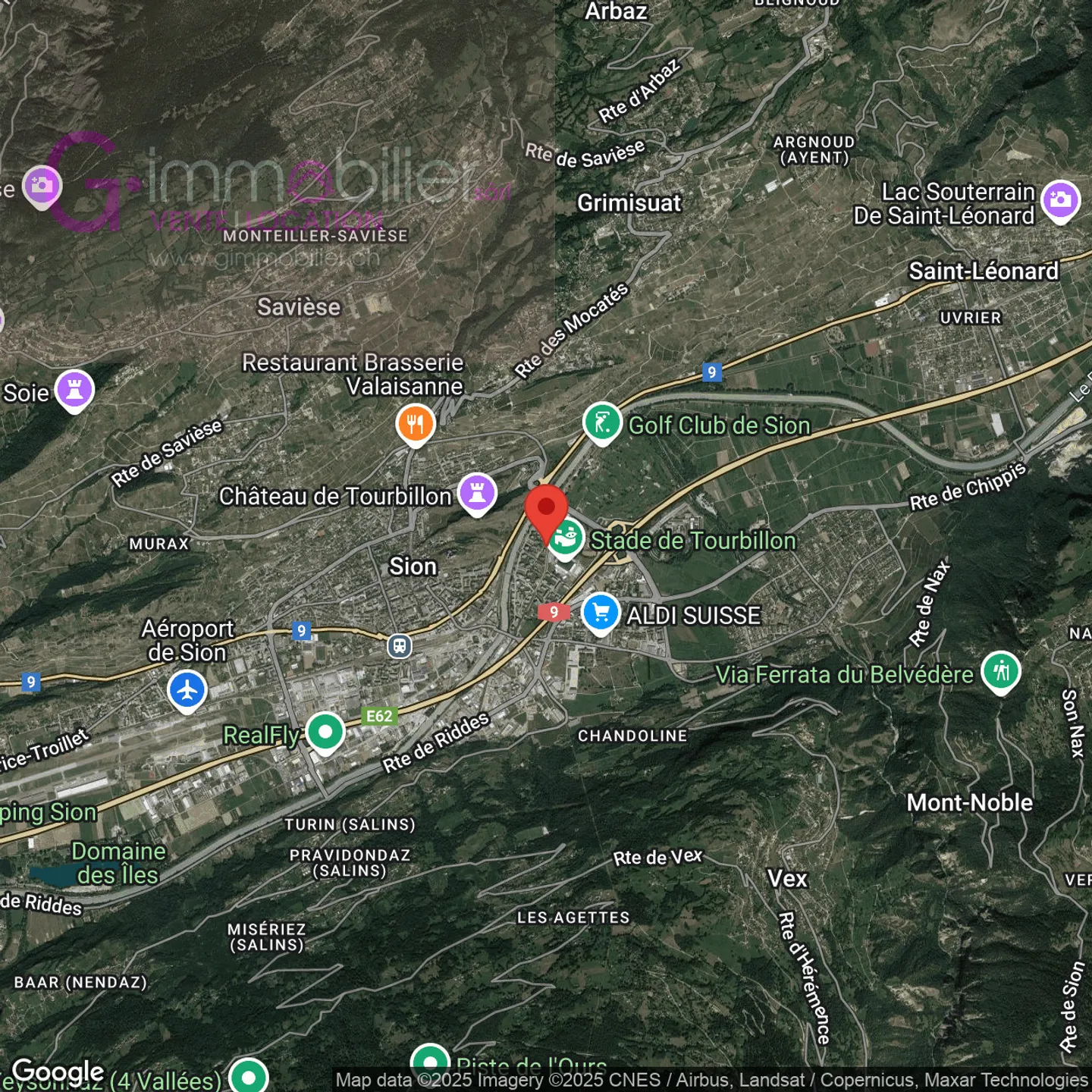Click the E62 highway shield
This screenshot has width=1092, height=1092.
379,716
